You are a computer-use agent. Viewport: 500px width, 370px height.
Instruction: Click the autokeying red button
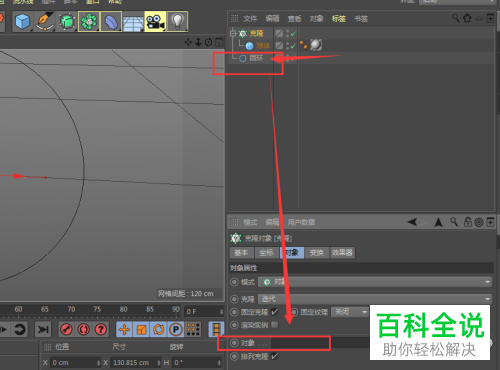click(83, 329)
